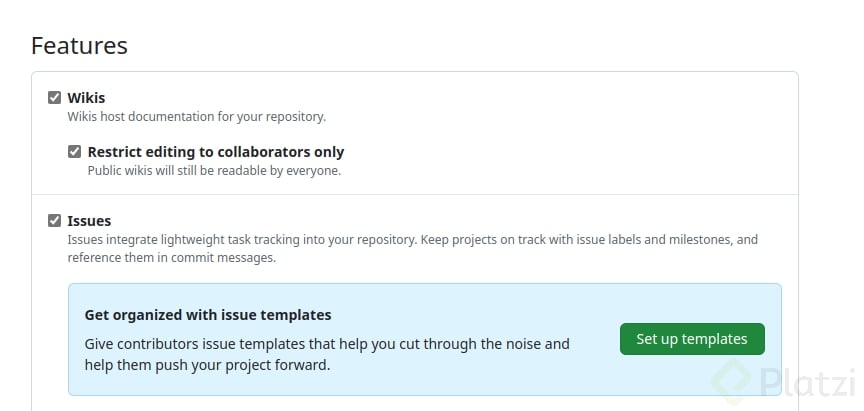This screenshot has height=411, width=864.
Task: Disable the Issues checkbox
Action: click(55, 221)
